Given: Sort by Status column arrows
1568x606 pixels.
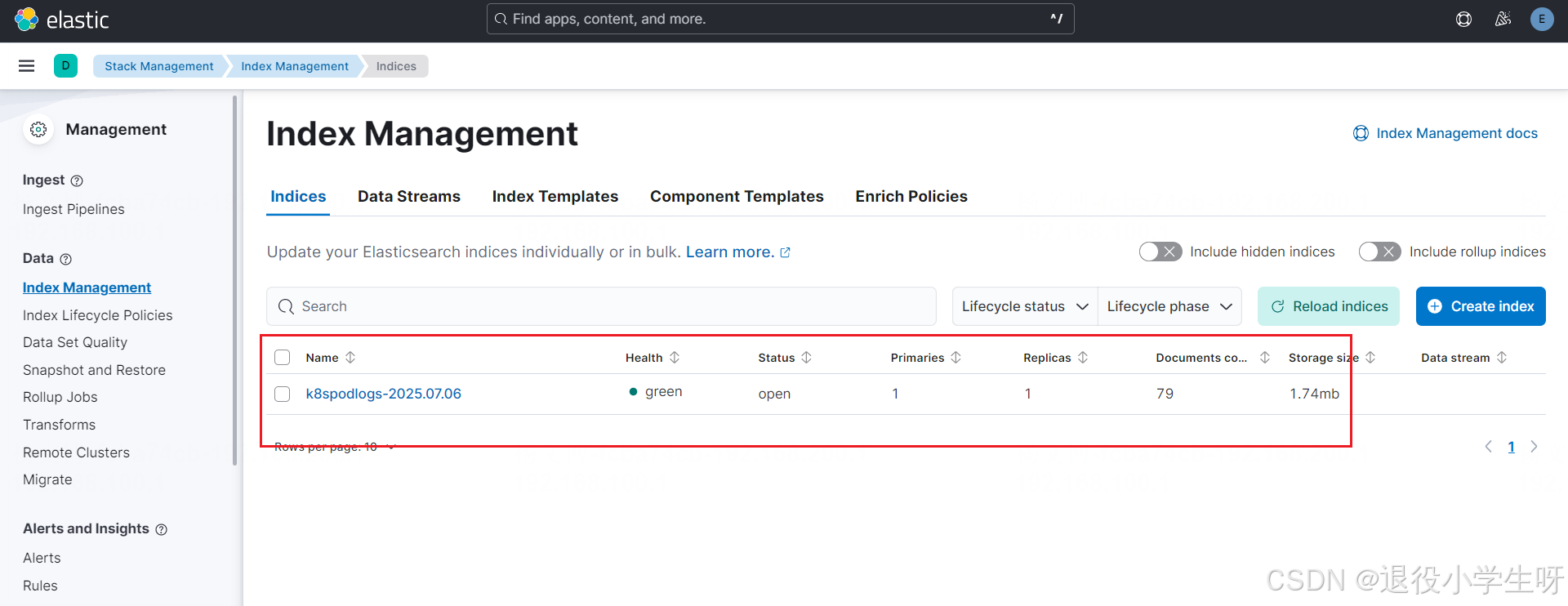Looking at the screenshot, I should tap(806, 358).
